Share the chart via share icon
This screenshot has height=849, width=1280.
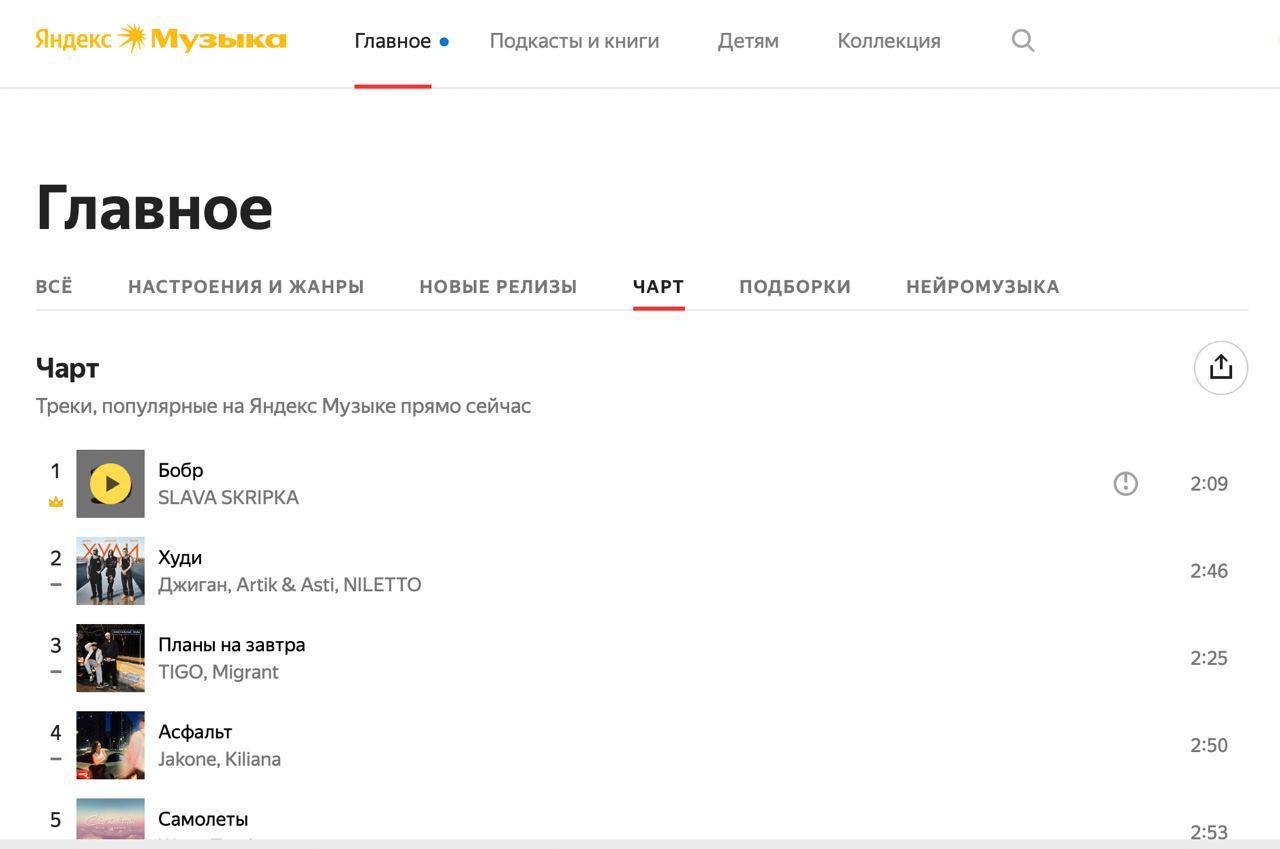click(x=1220, y=368)
